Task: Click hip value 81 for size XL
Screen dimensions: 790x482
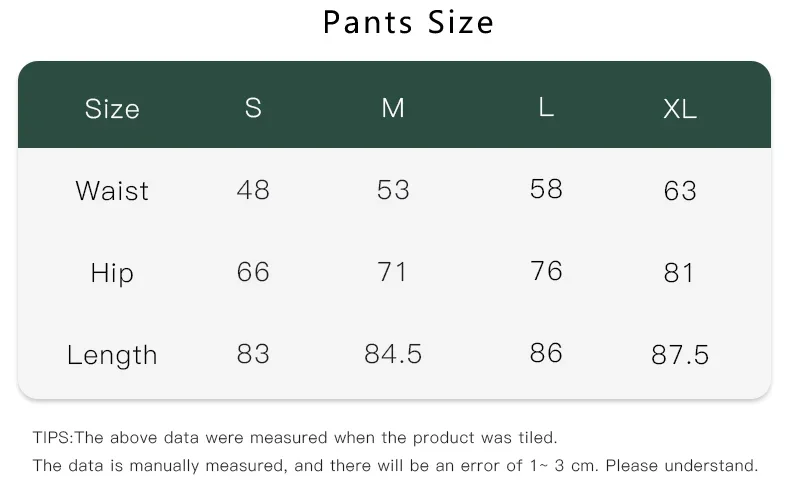Action: (680, 273)
